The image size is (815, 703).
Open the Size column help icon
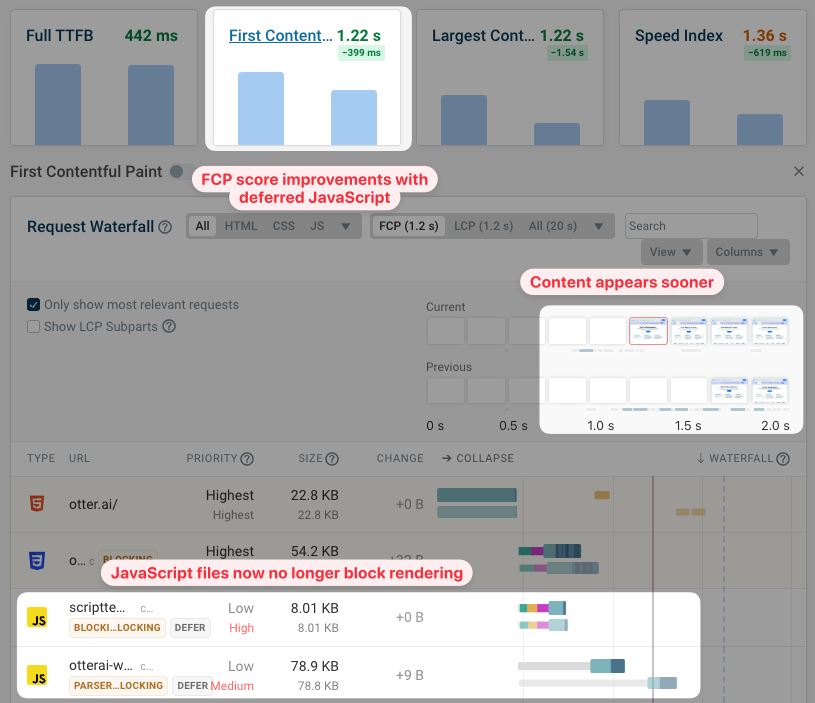click(x=332, y=459)
